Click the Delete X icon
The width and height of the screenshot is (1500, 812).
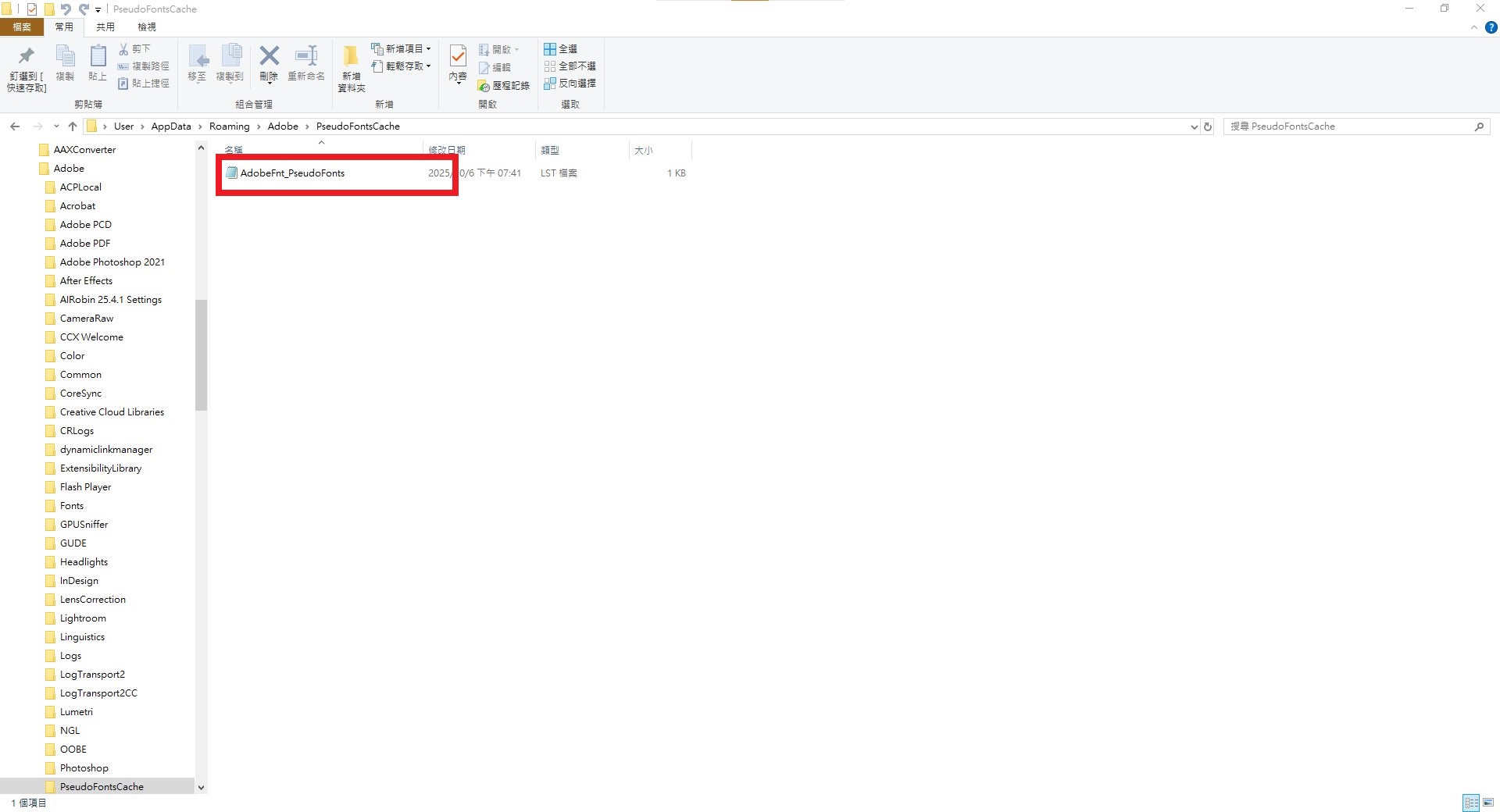pyautogui.click(x=270, y=55)
